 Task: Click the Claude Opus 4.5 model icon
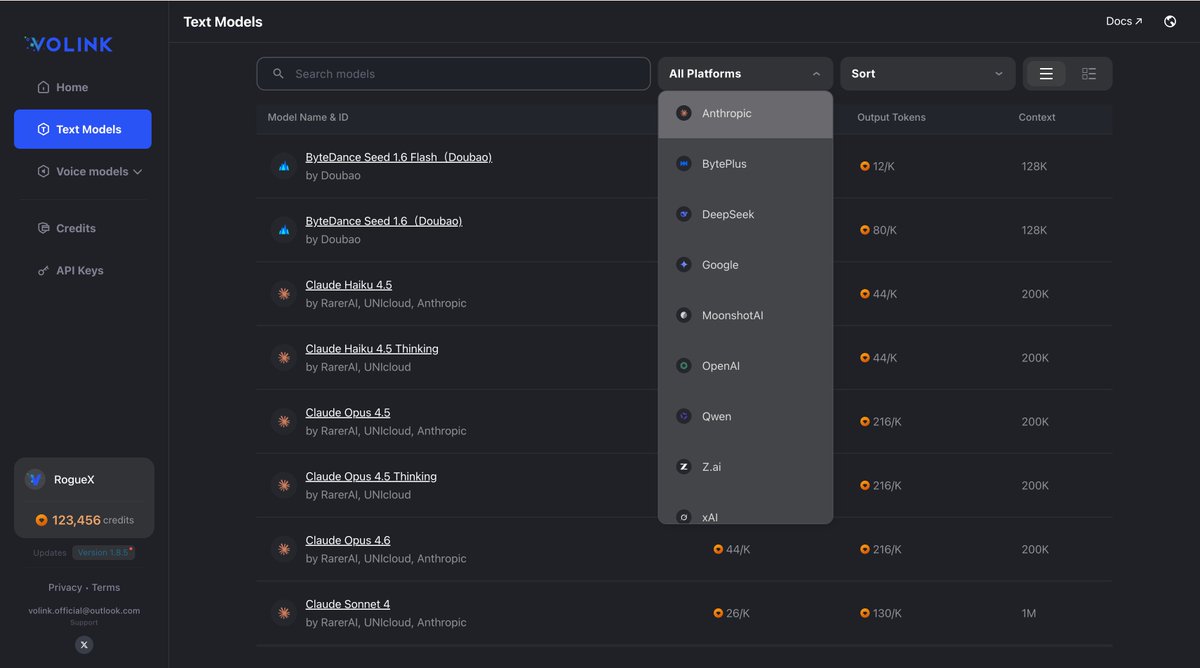(x=284, y=421)
